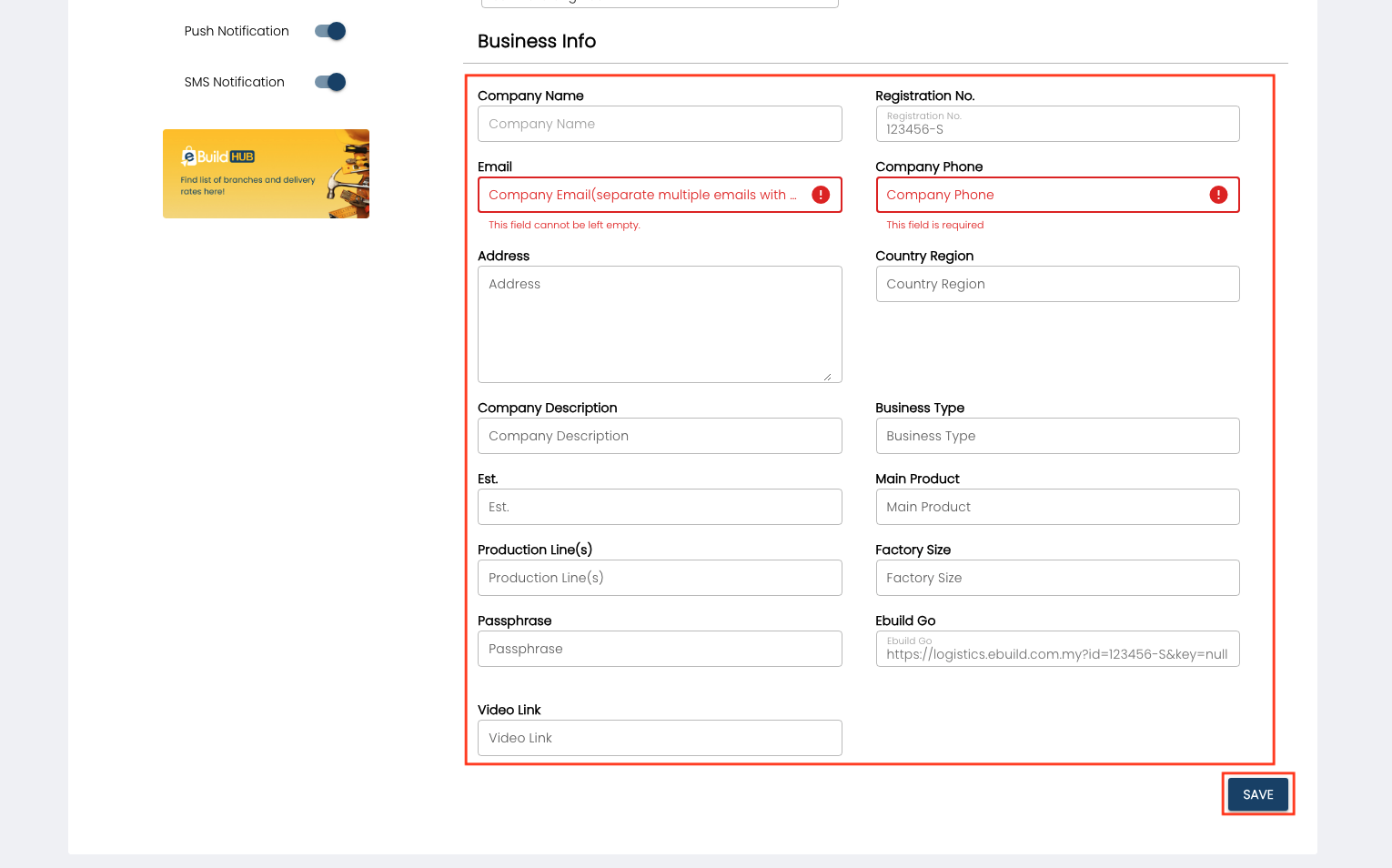
Task: Open the Country Region field
Action: 1056,284
